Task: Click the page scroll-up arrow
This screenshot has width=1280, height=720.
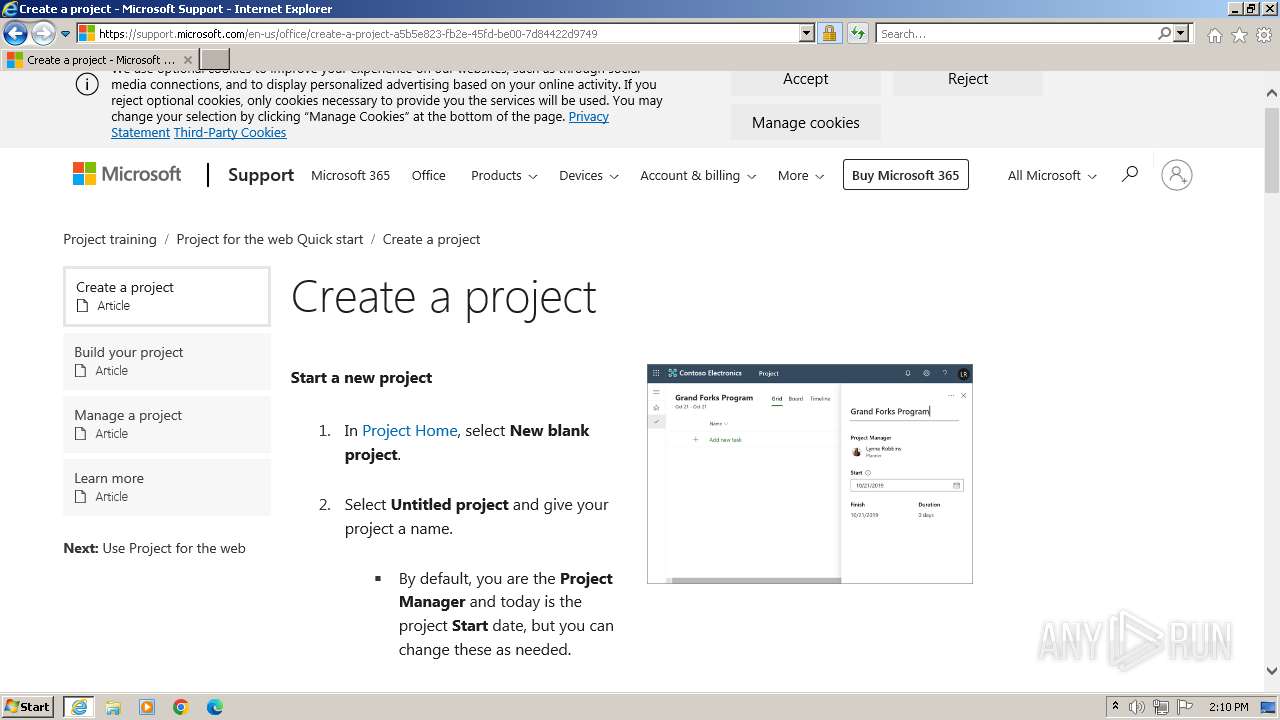Action: coord(1272,93)
